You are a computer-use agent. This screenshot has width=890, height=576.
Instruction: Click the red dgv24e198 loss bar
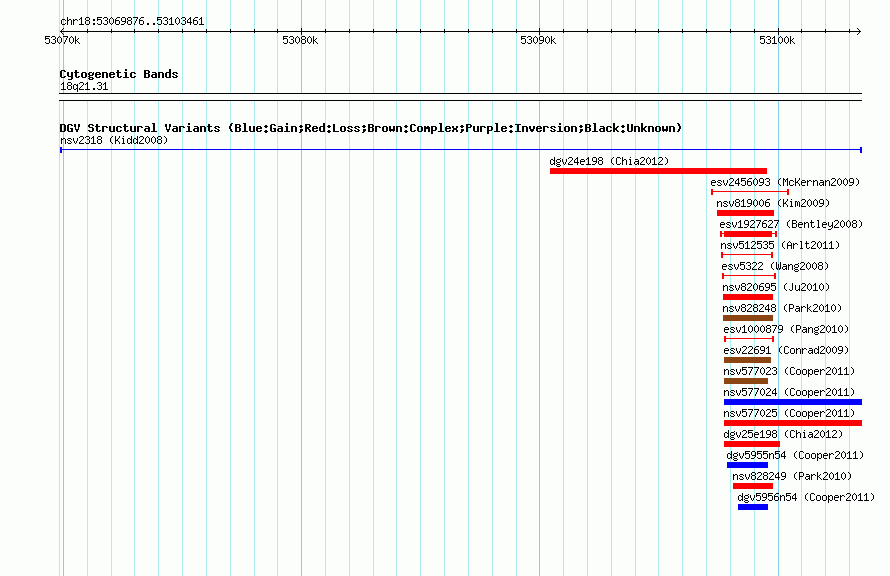coord(658,171)
